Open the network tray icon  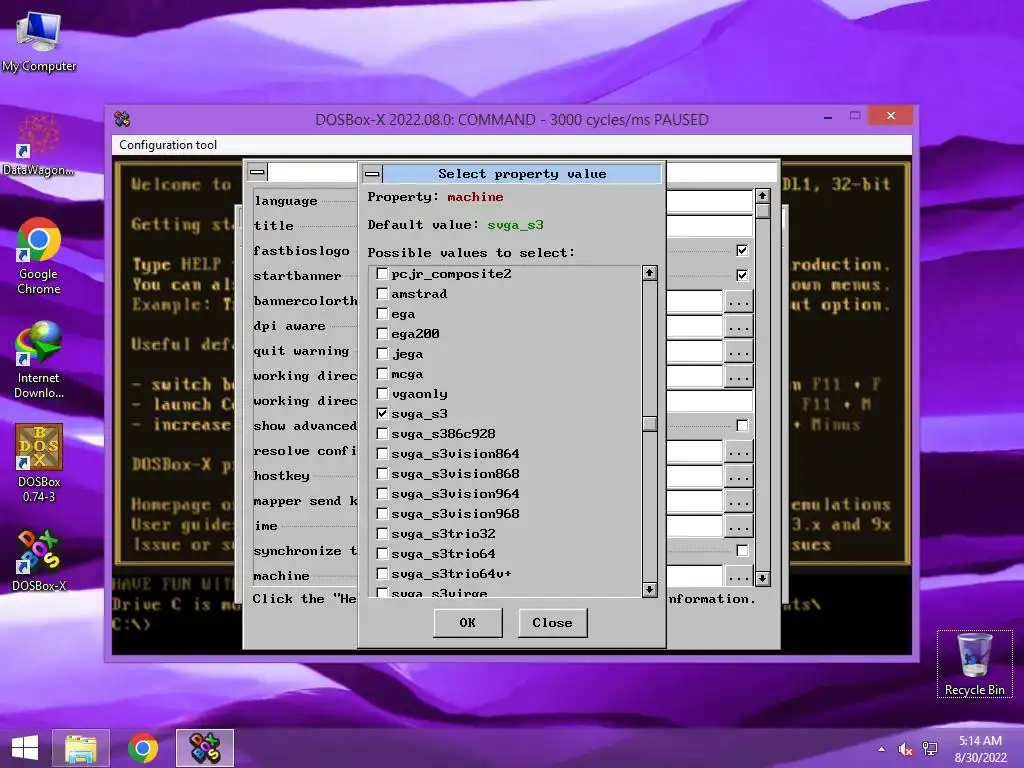point(930,749)
